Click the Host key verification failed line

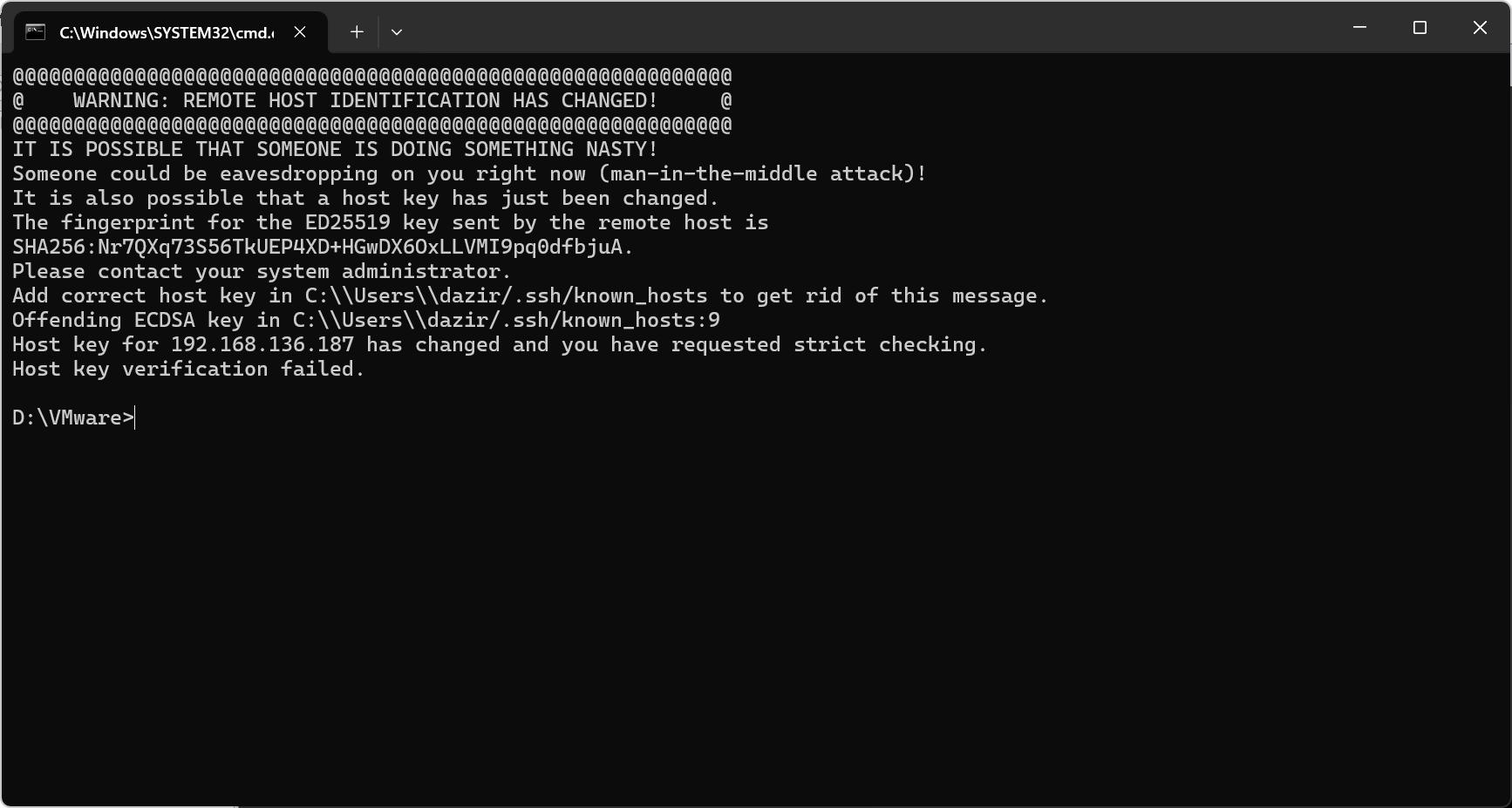pos(188,369)
